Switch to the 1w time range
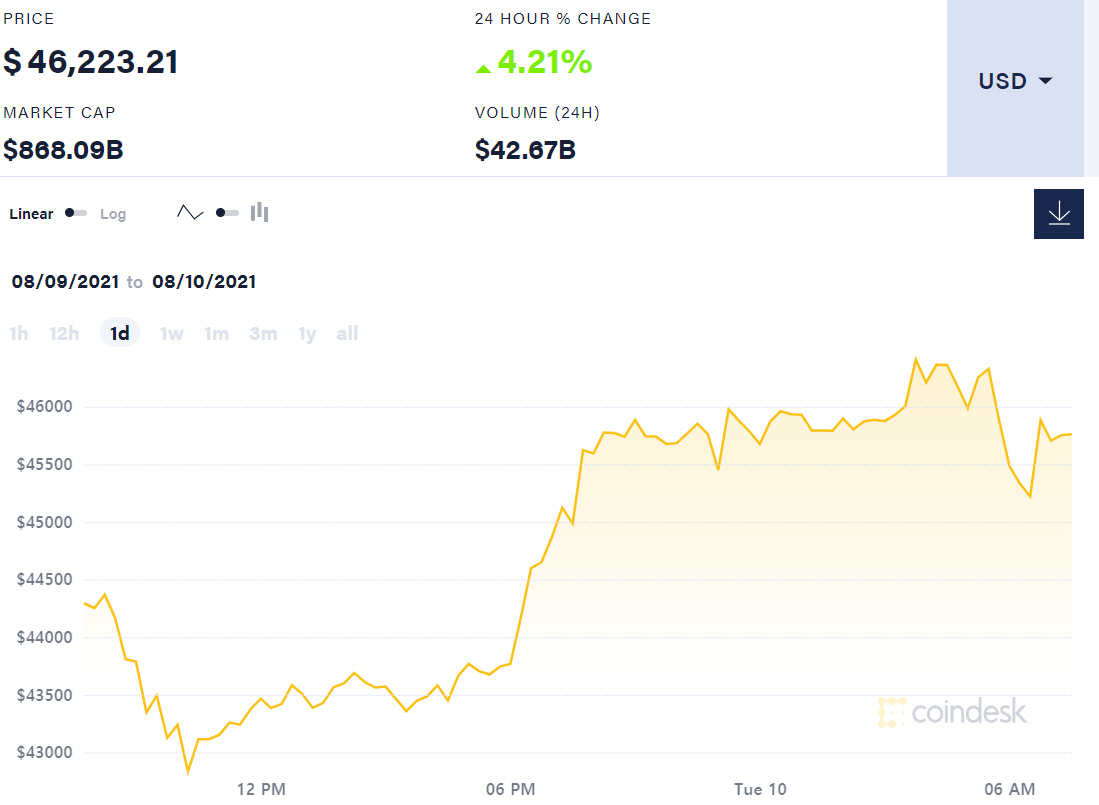The height and width of the screenshot is (805, 1099). coord(172,334)
